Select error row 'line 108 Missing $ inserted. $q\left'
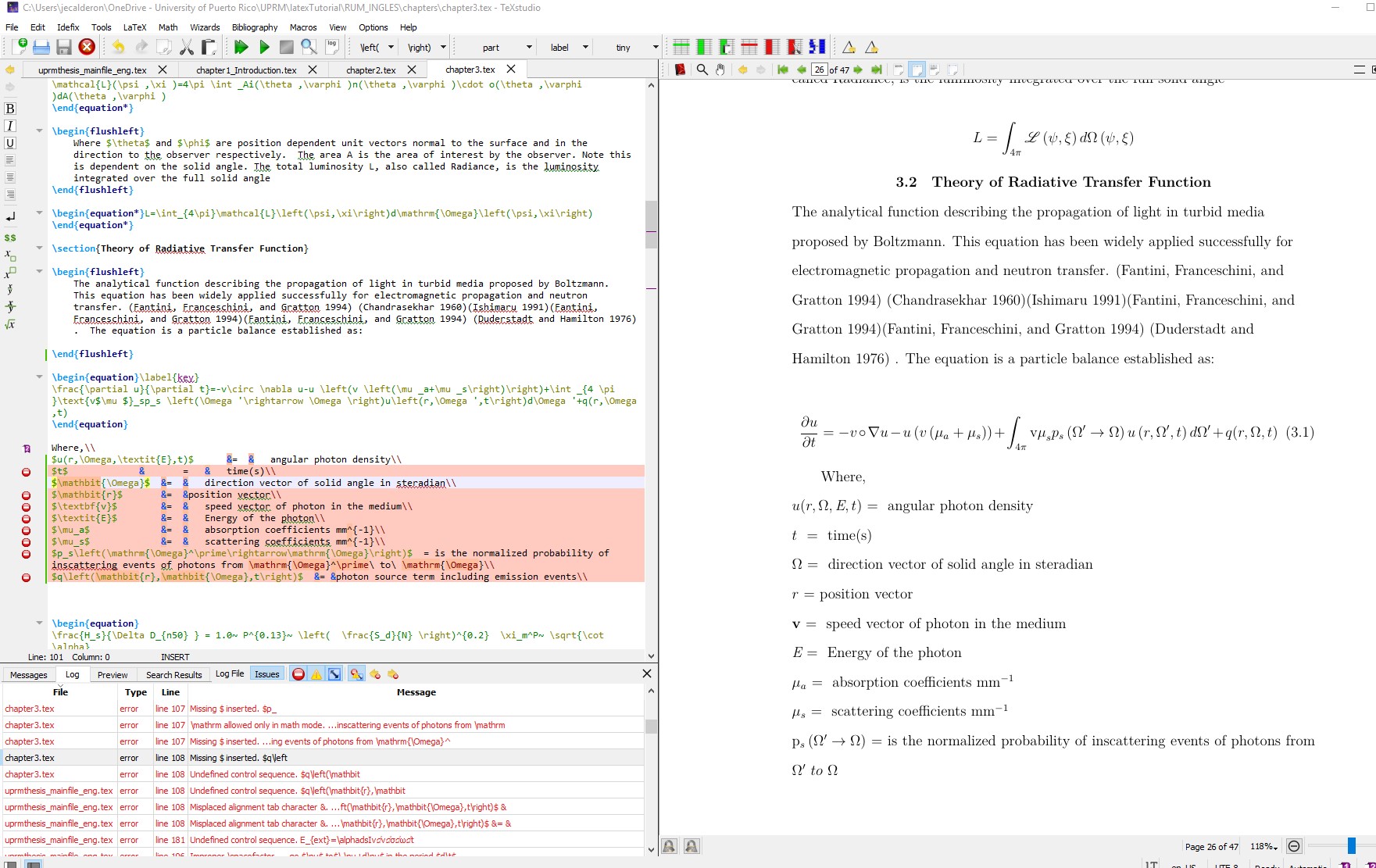The width and height of the screenshot is (1376, 868). click(x=323, y=758)
